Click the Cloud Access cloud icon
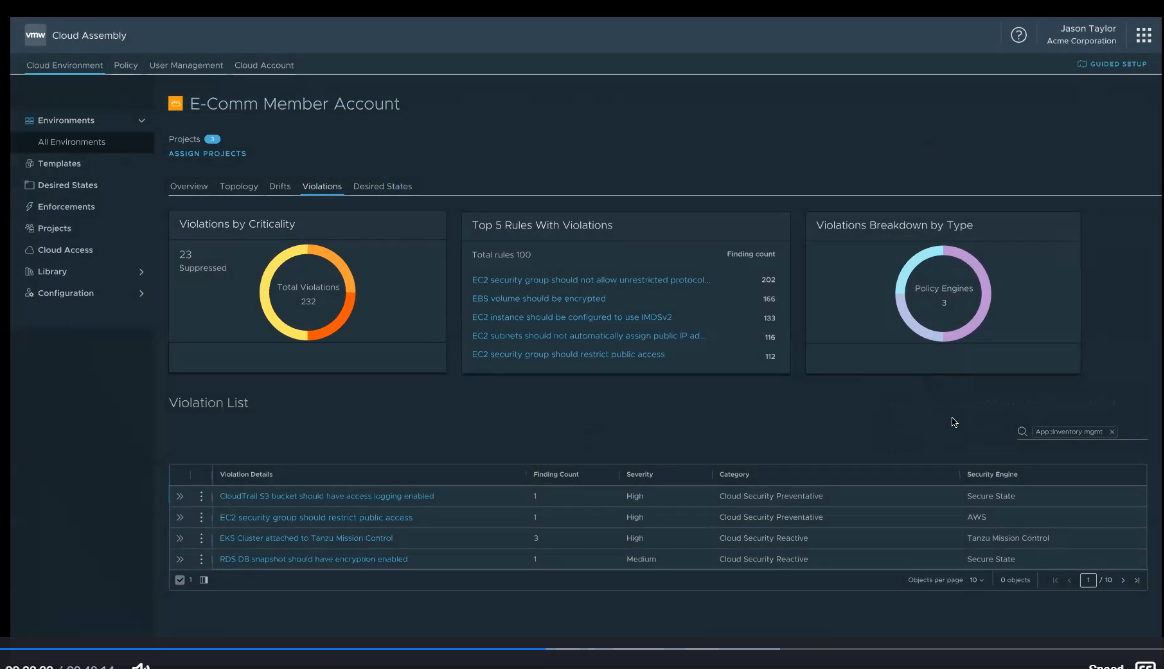 (29, 250)
